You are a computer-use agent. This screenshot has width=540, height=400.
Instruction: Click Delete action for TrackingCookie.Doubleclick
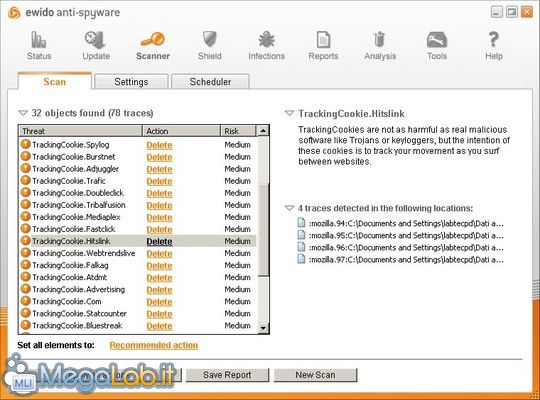[x=159, y=193]
